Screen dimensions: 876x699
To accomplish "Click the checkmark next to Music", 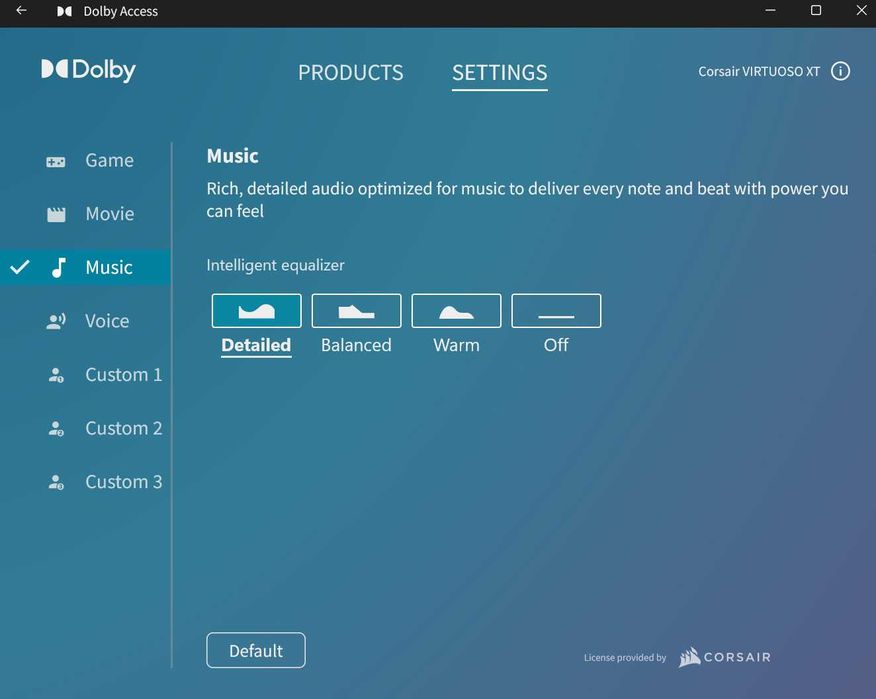I will pos(20,267).
